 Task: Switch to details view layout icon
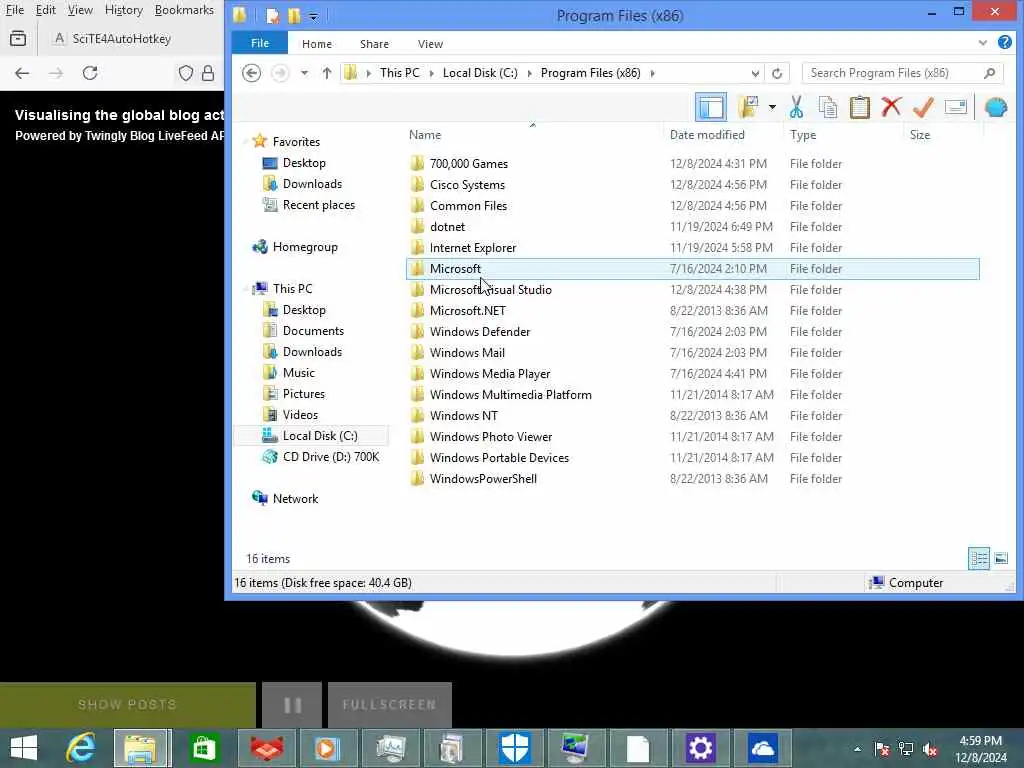click(979, 558)
